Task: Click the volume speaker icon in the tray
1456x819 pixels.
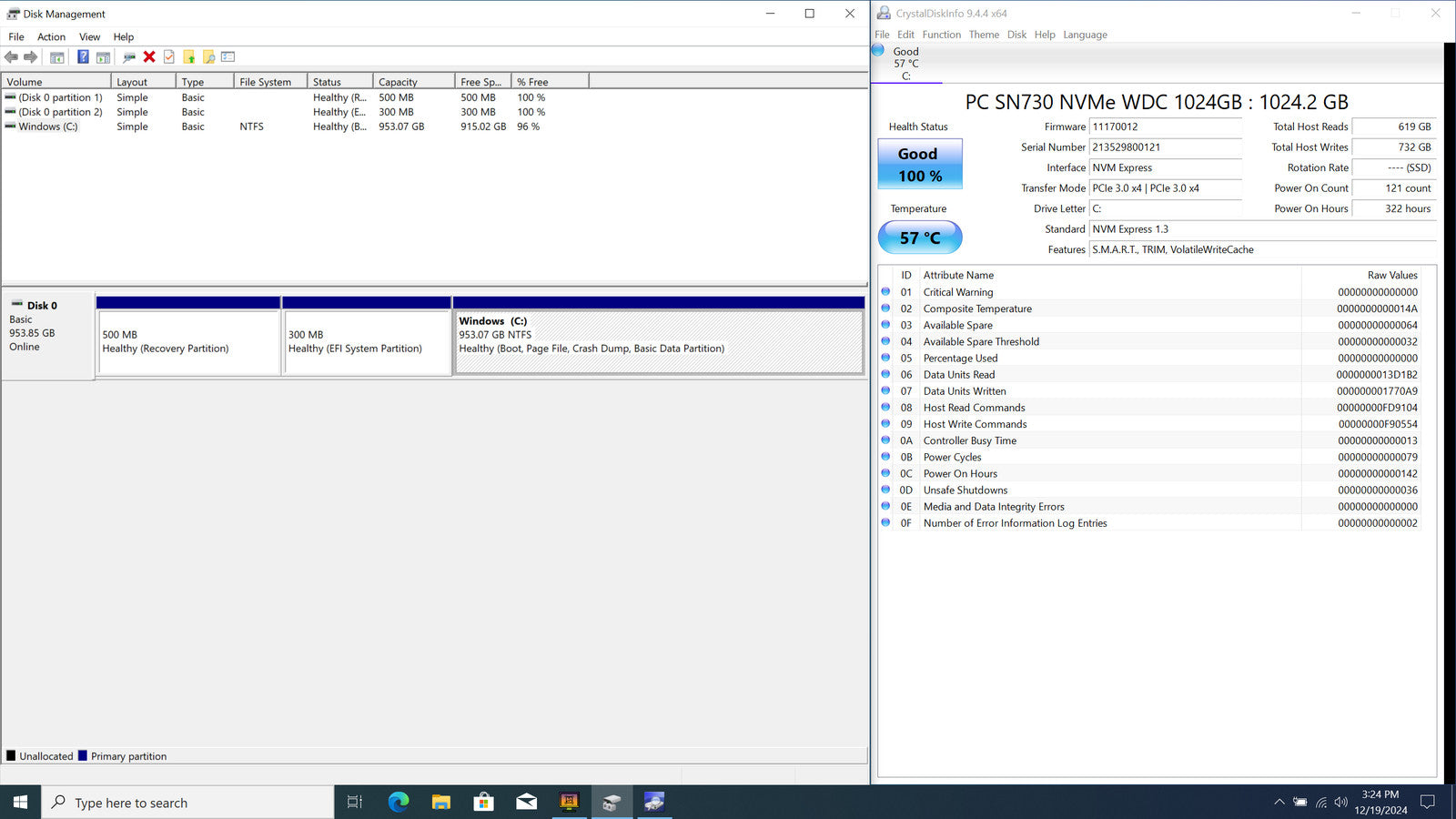Action: click(x=1340, y=802)
